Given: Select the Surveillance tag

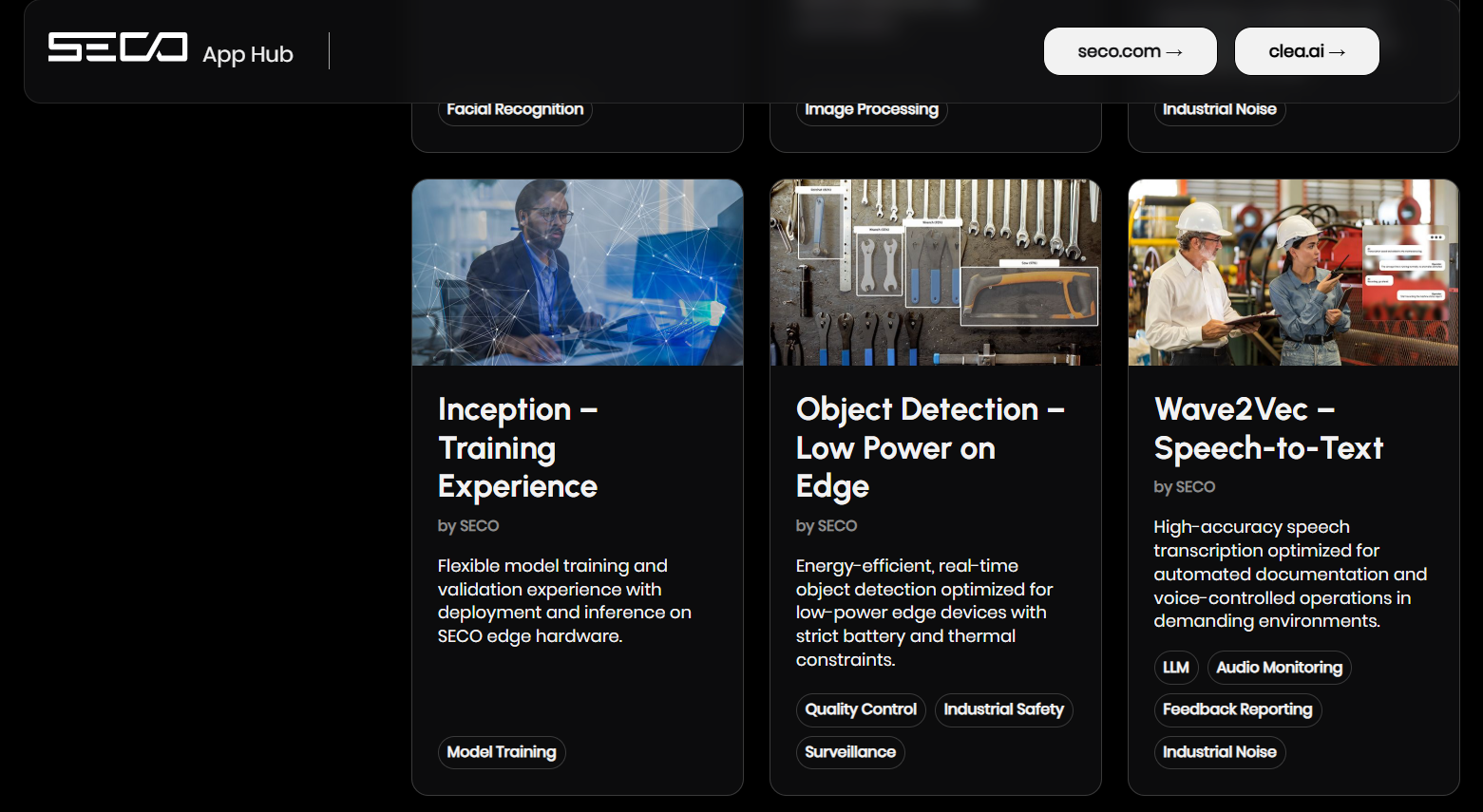Looking at the screenshot, I should tap(850, 752).
